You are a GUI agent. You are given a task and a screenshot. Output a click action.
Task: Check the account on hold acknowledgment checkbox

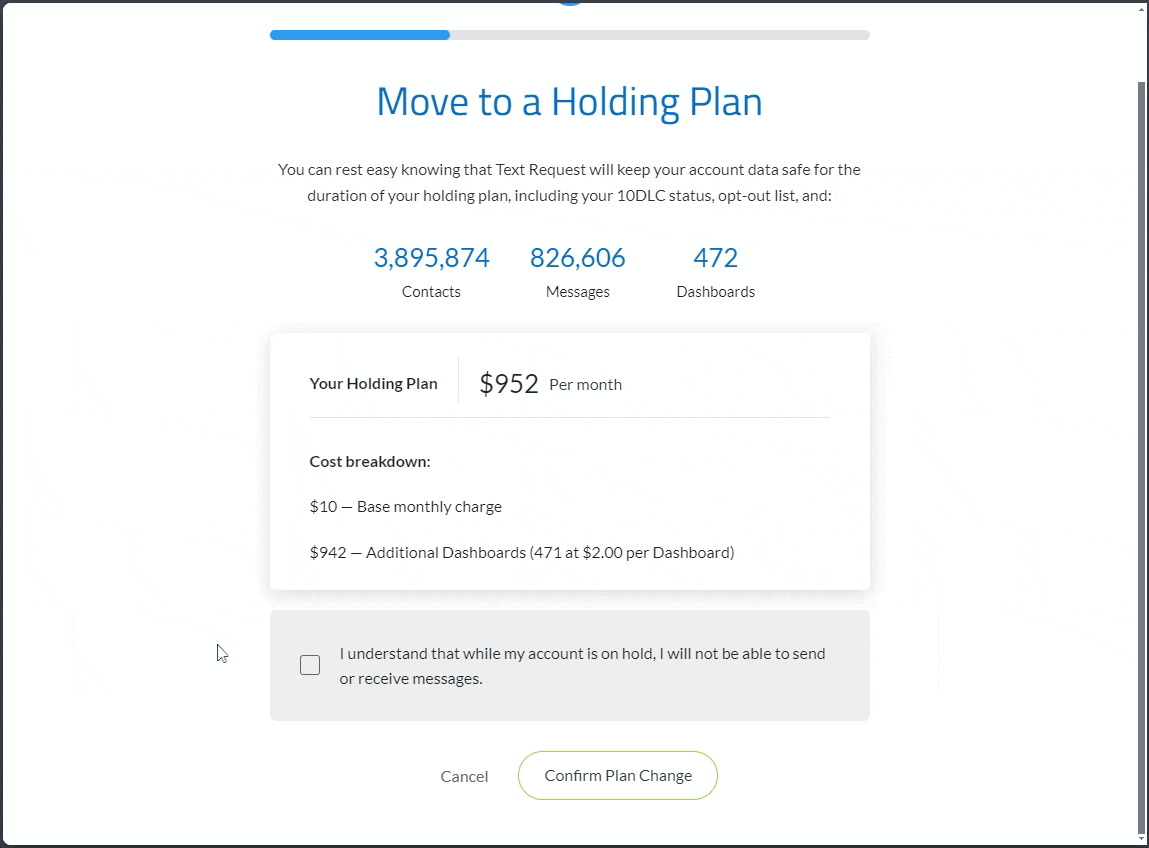point(310,665)
